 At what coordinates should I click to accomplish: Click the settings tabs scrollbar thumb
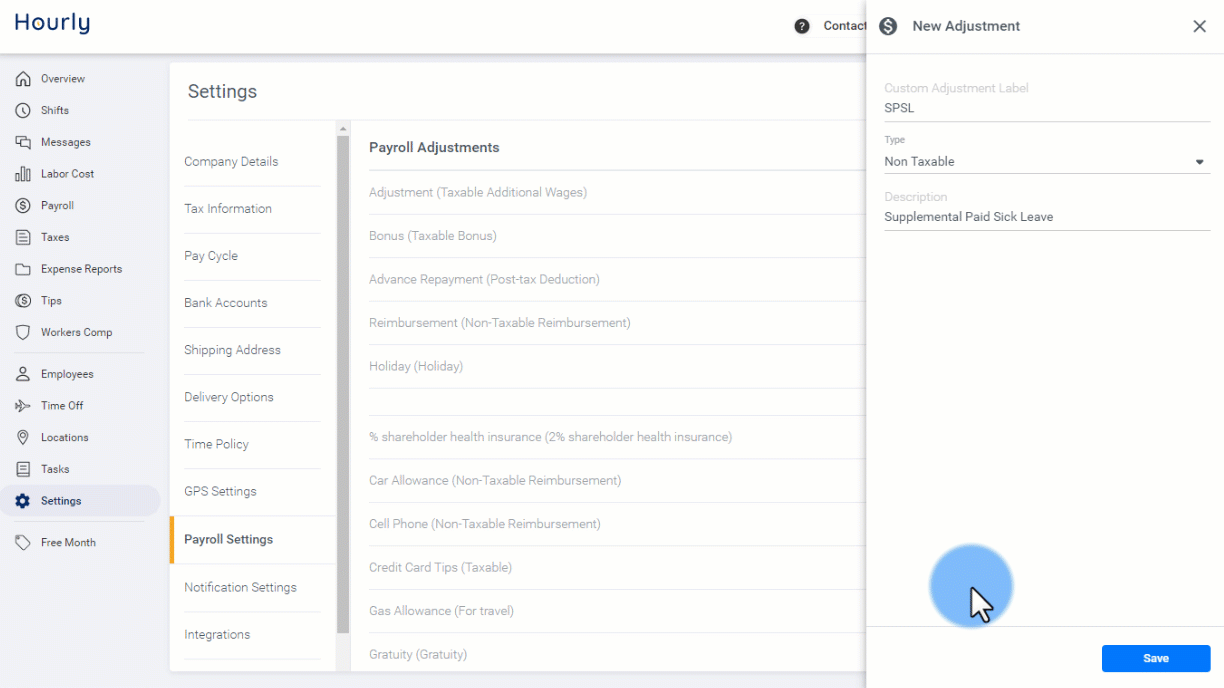(343, 384)
